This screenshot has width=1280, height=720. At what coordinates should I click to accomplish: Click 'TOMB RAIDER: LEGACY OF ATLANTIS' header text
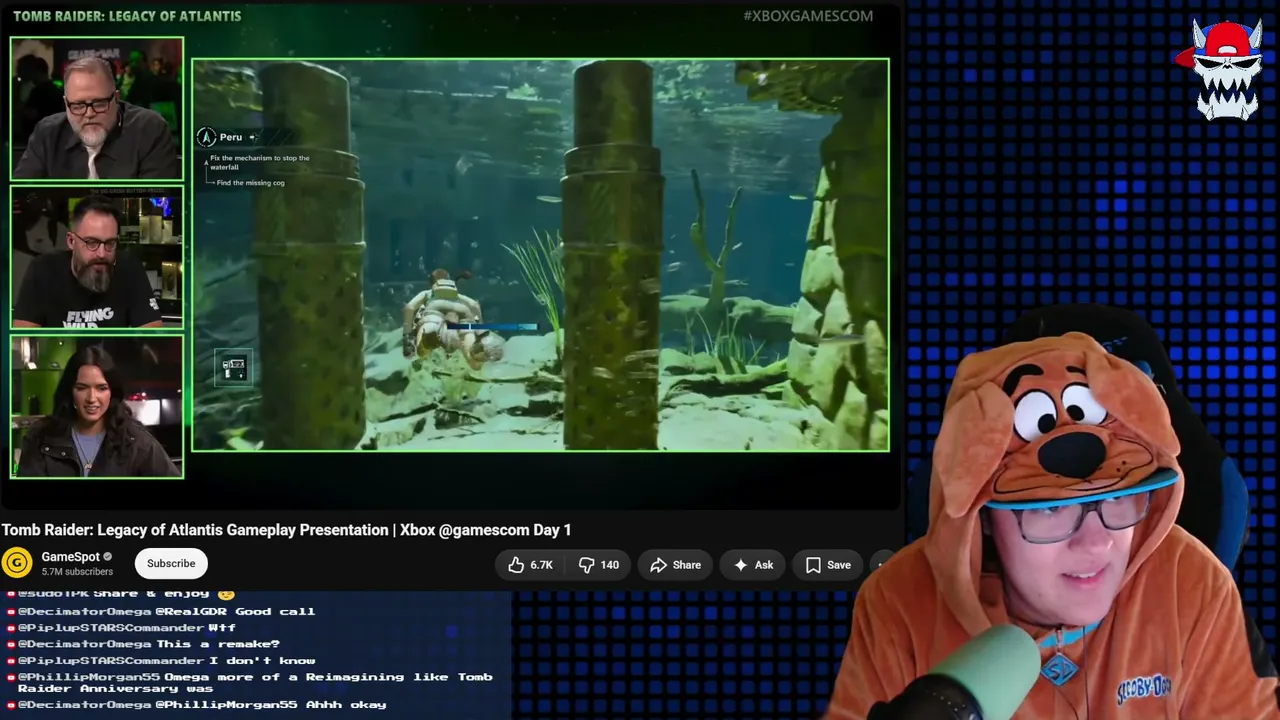127,16
